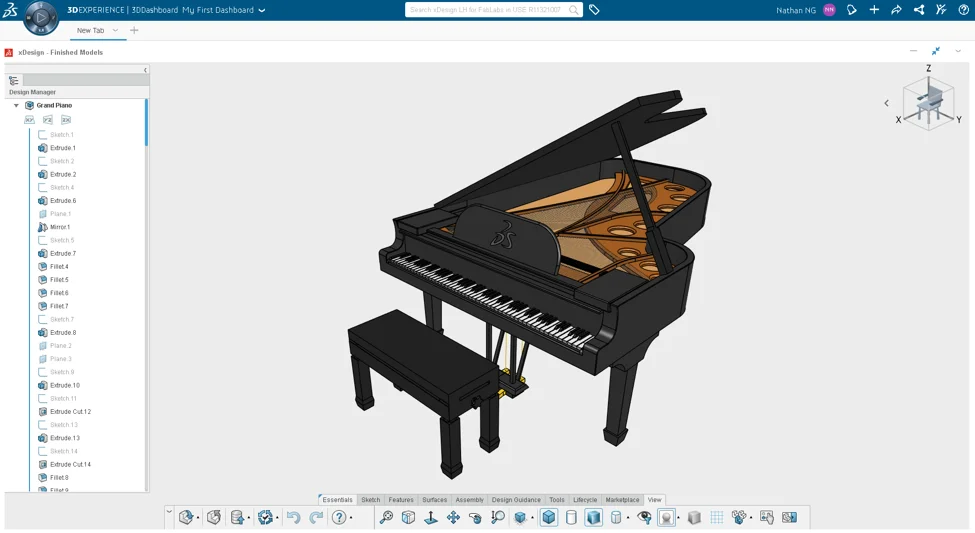975x533 pixels.
Task: Click the Undo arrow in bottom toolbar
Action: (293, 517)
